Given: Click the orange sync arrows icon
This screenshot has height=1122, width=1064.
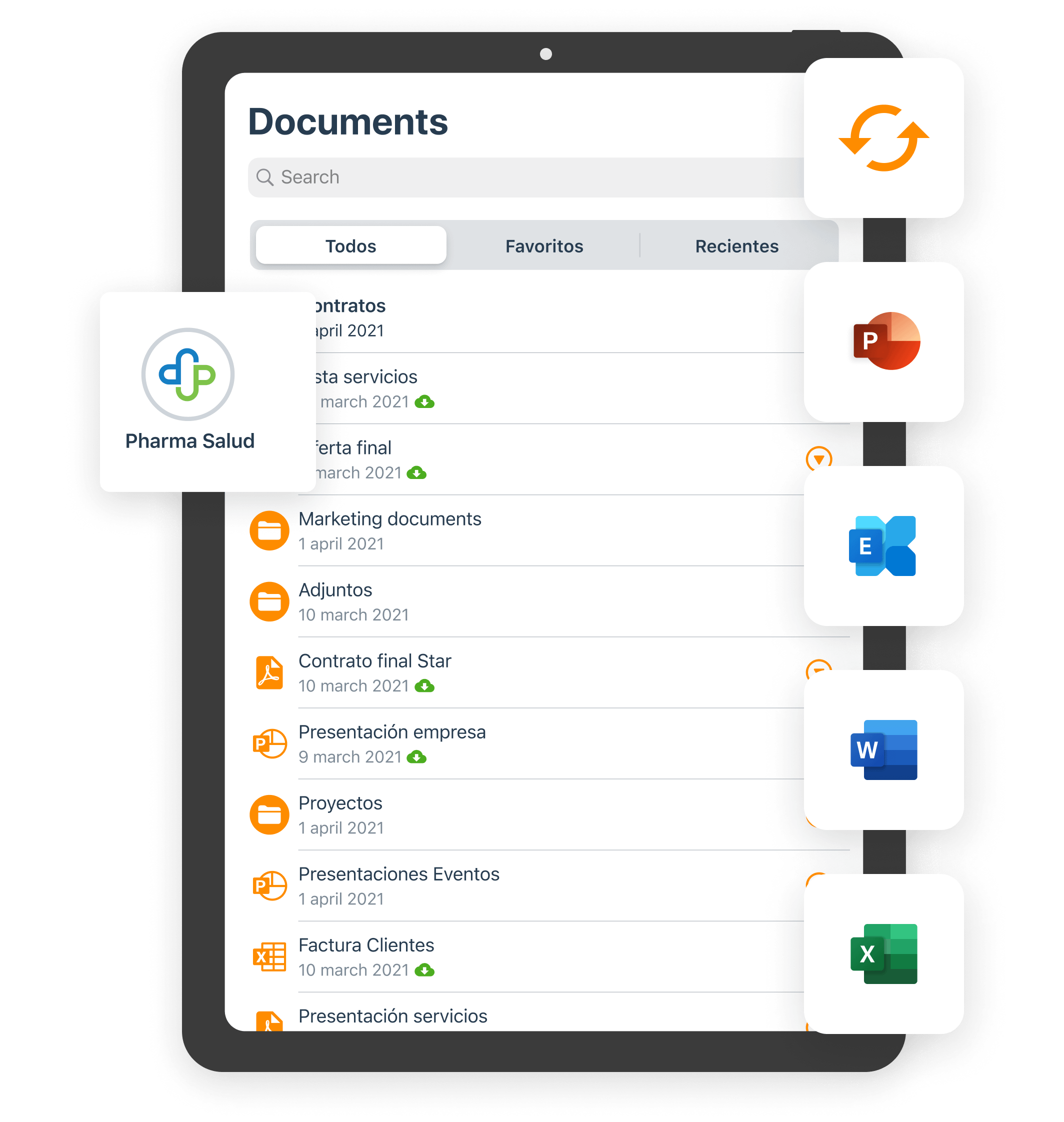Looking at the screenshot, I should tap(883, 138).
